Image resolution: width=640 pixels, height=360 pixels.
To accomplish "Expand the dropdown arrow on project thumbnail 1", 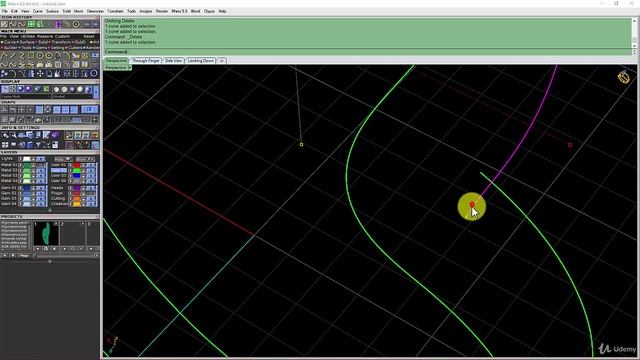I will coord(56,224).
